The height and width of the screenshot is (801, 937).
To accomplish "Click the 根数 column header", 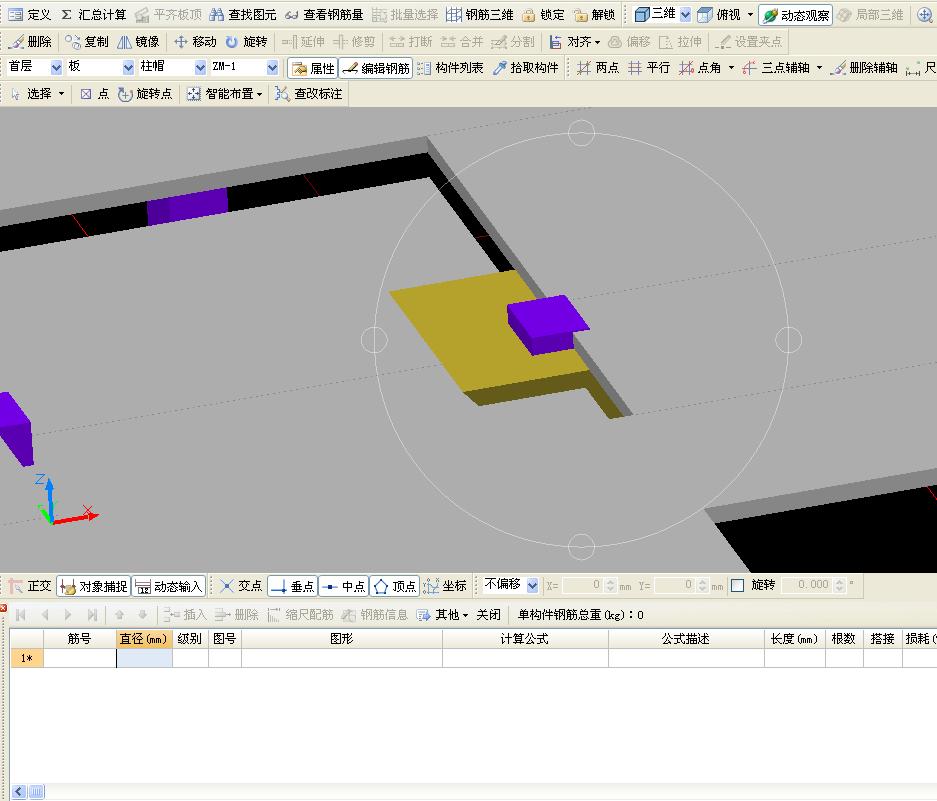I will (x=844, y=639).
